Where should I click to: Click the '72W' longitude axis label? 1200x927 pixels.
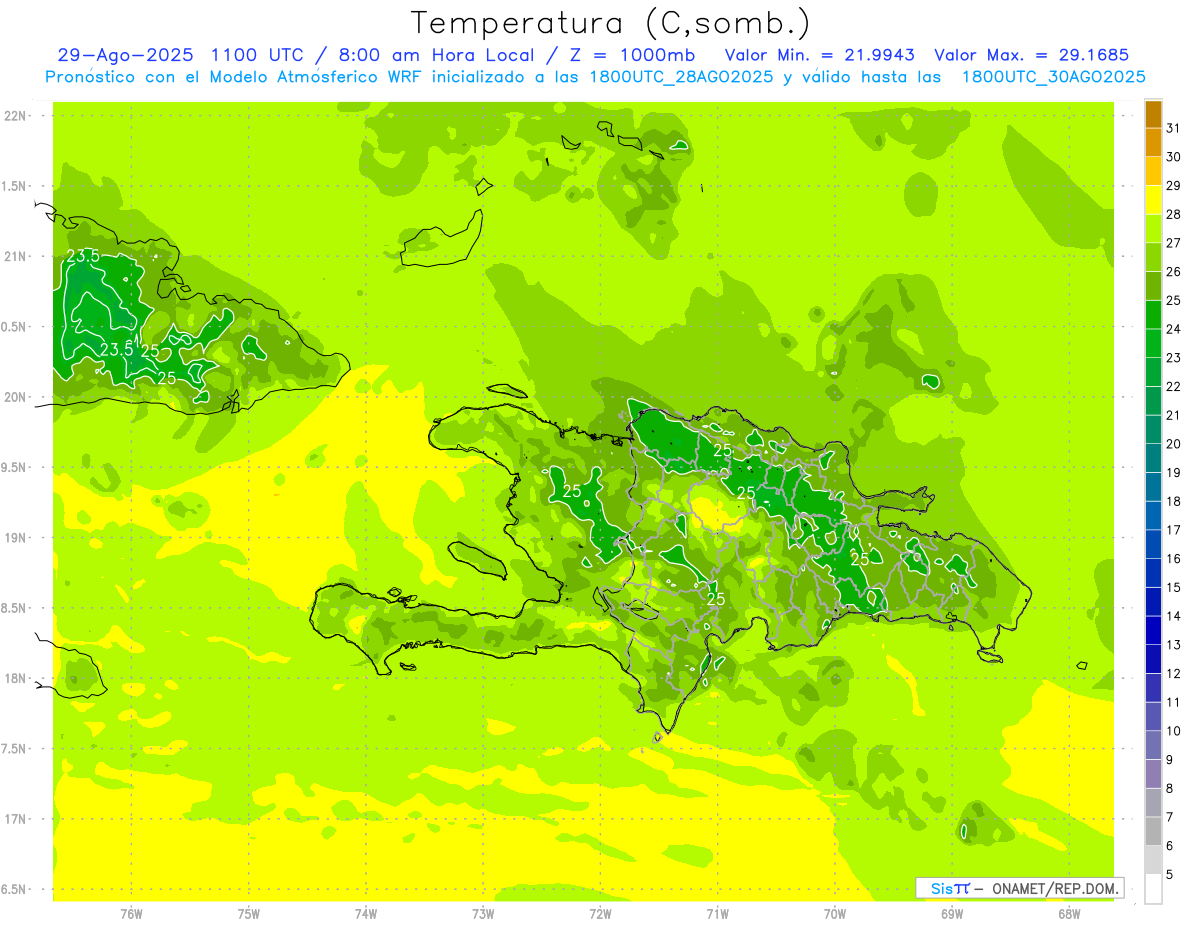click(600, 914)
